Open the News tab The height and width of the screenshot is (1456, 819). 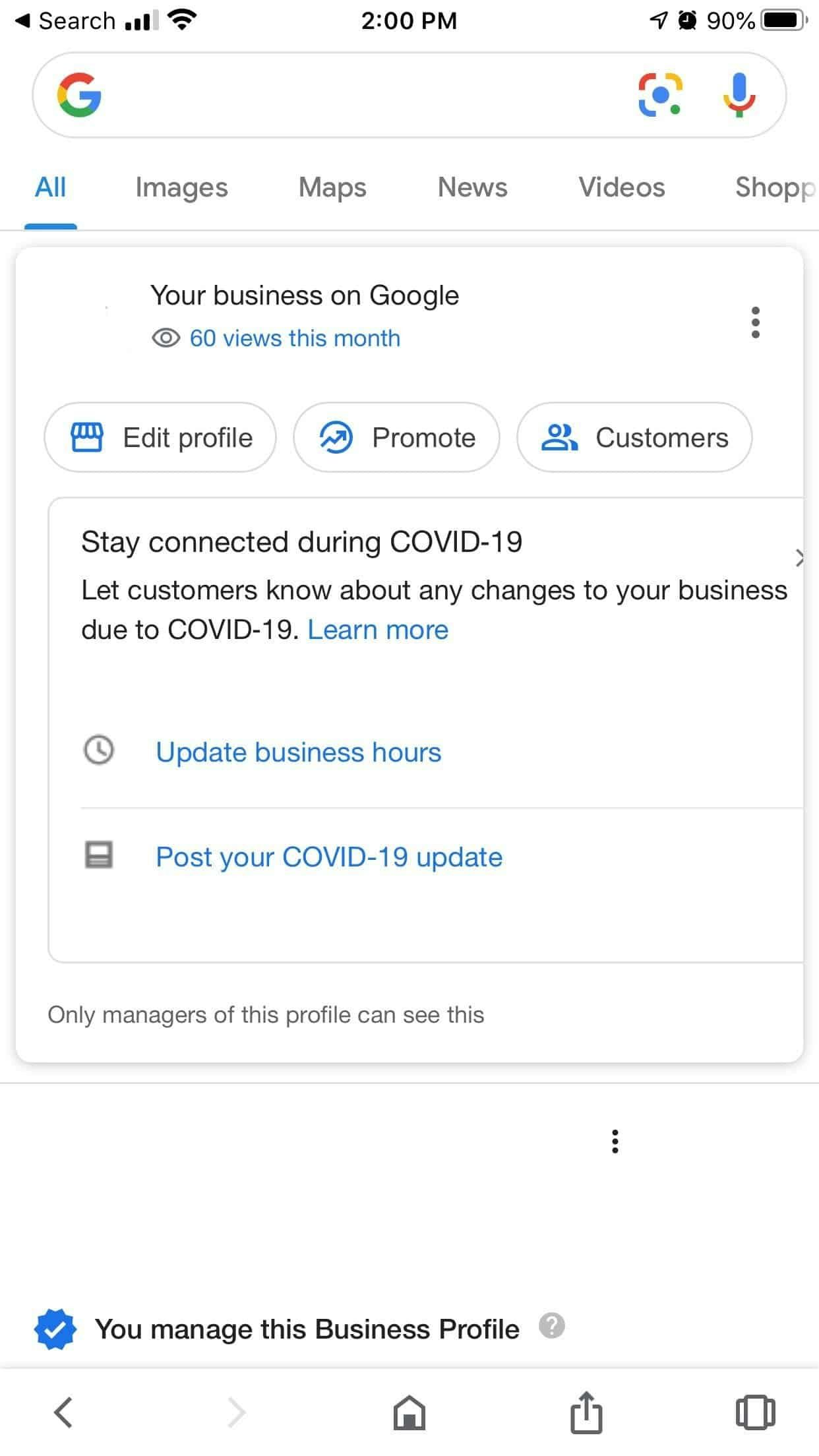tap(473, 188)
